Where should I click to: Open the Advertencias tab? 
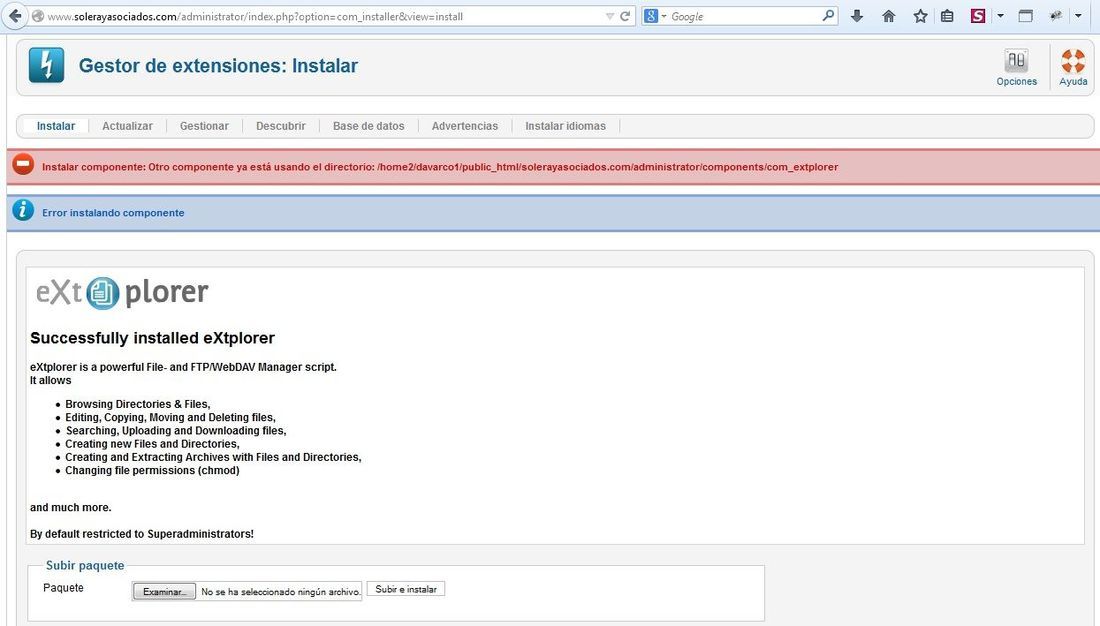click(x=464, y=126)
